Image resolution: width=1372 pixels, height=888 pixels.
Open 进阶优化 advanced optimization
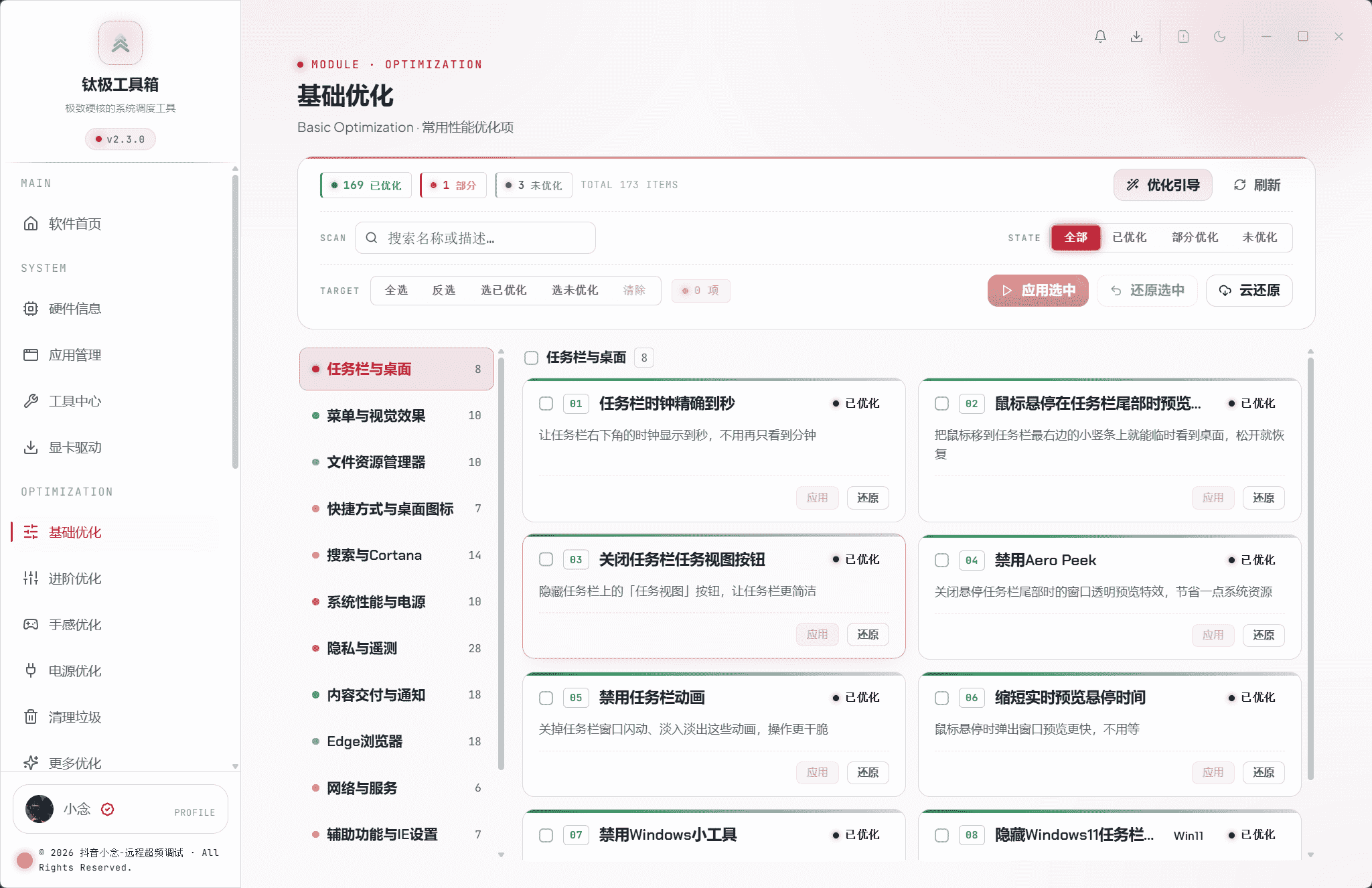121,579
